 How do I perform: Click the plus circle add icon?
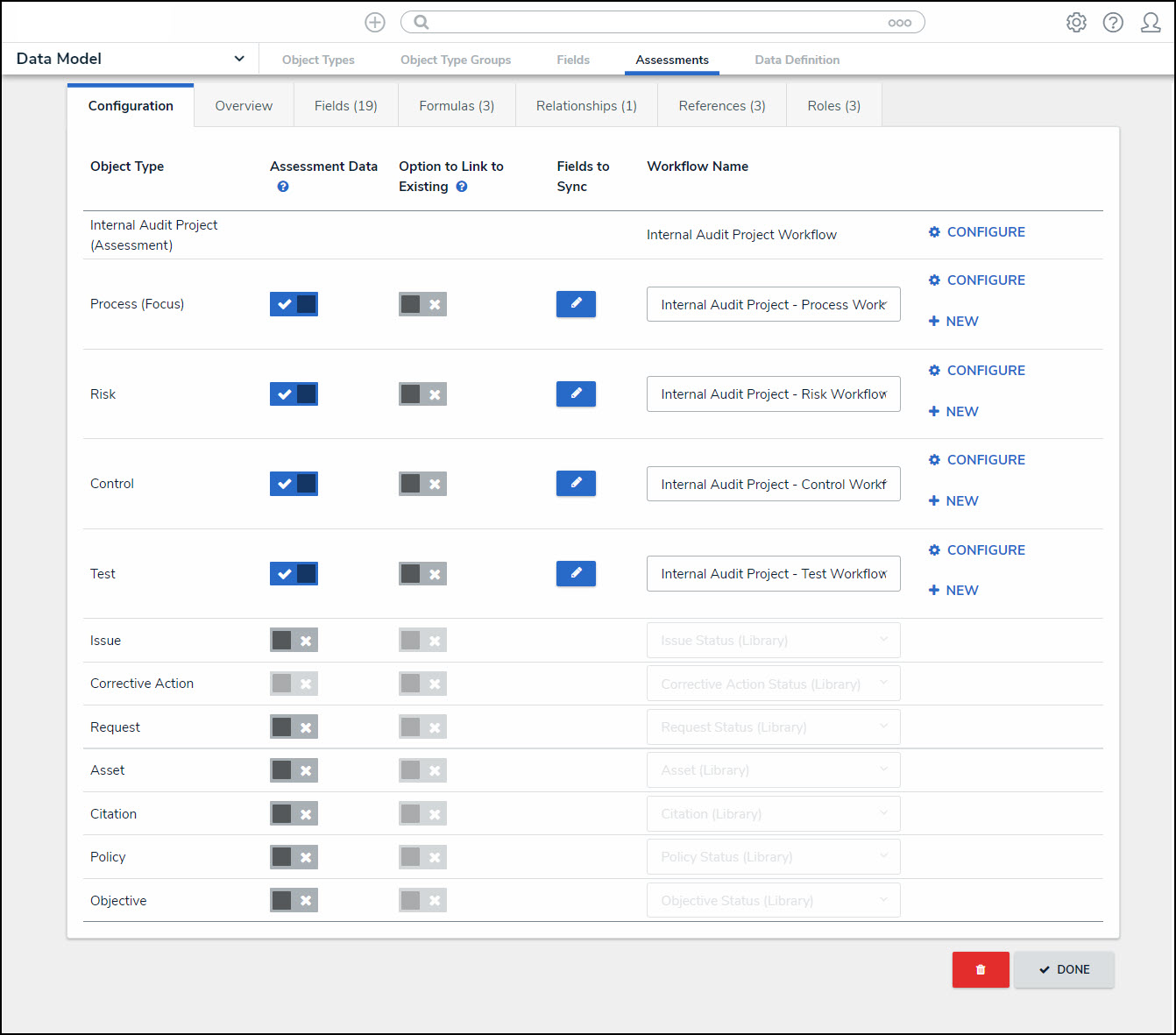[375, 23]
